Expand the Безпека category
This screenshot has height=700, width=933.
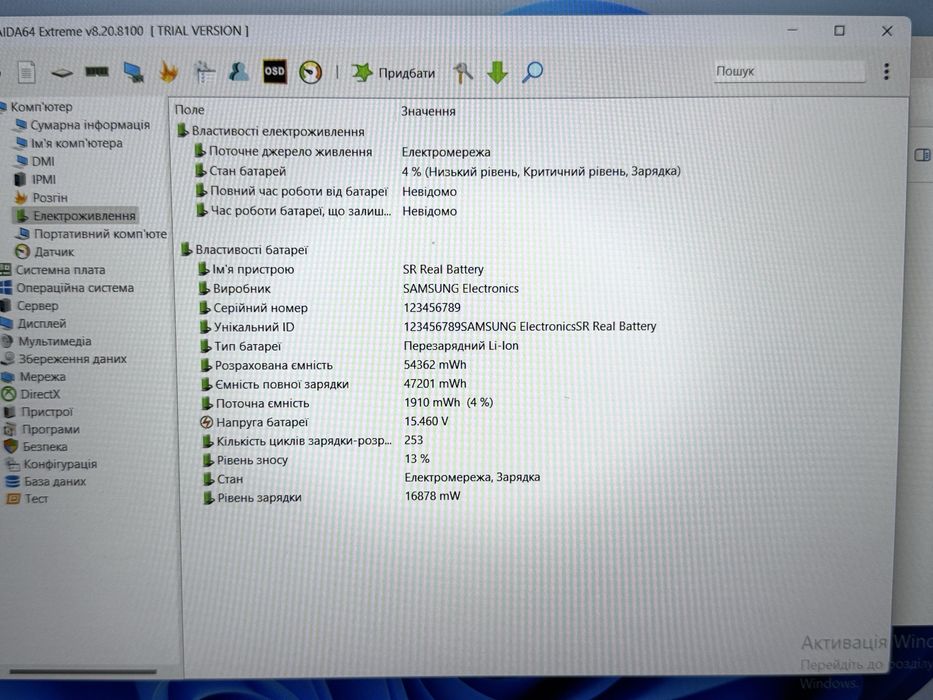[36, 446]
